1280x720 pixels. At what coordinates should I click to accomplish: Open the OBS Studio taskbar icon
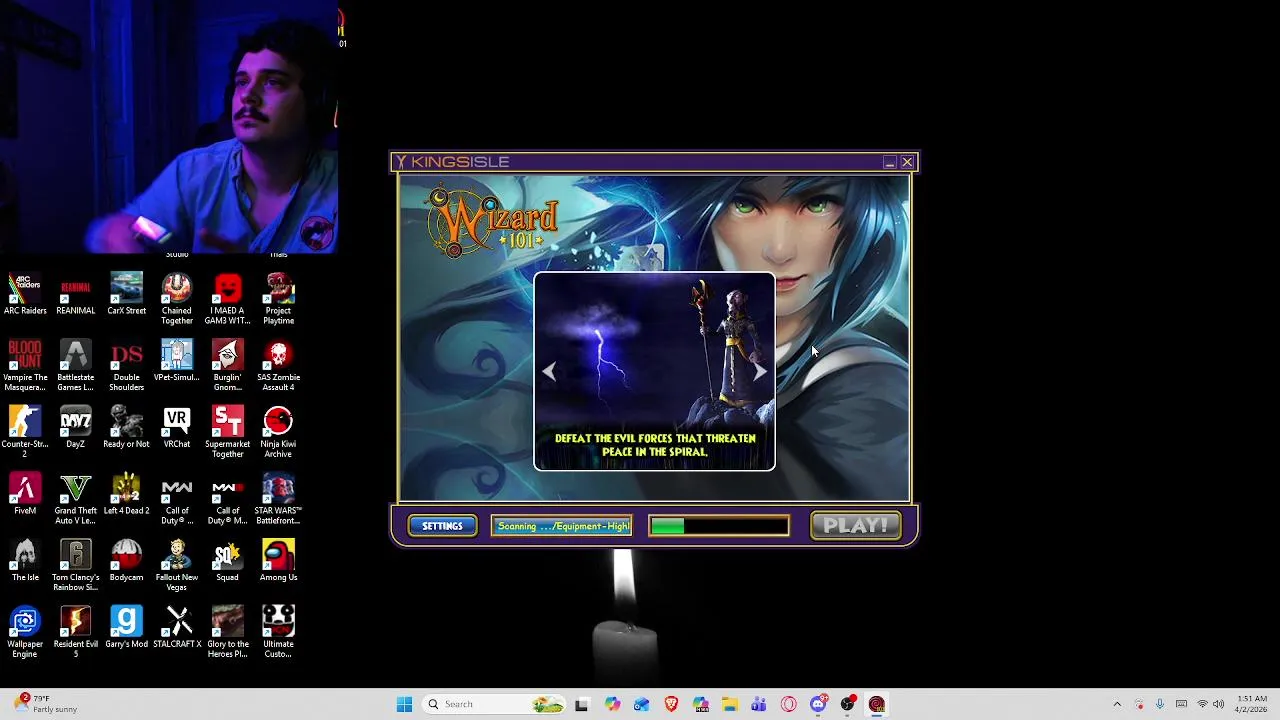[x=848, y=704]
